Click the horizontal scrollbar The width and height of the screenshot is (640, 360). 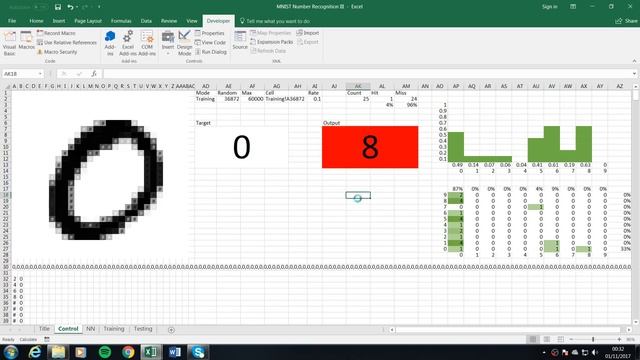pos(508,329)
